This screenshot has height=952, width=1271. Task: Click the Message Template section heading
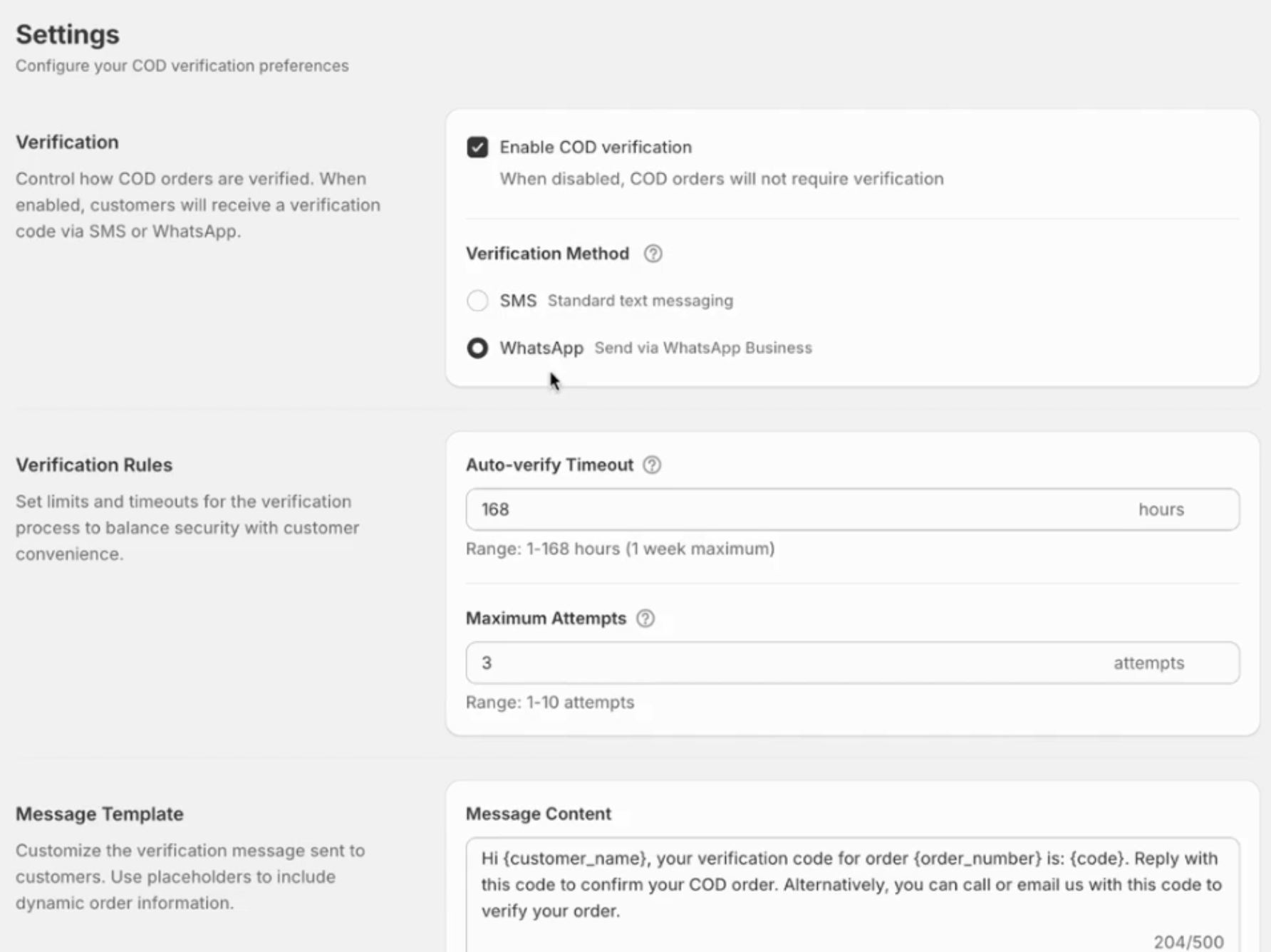pos(100,814)
